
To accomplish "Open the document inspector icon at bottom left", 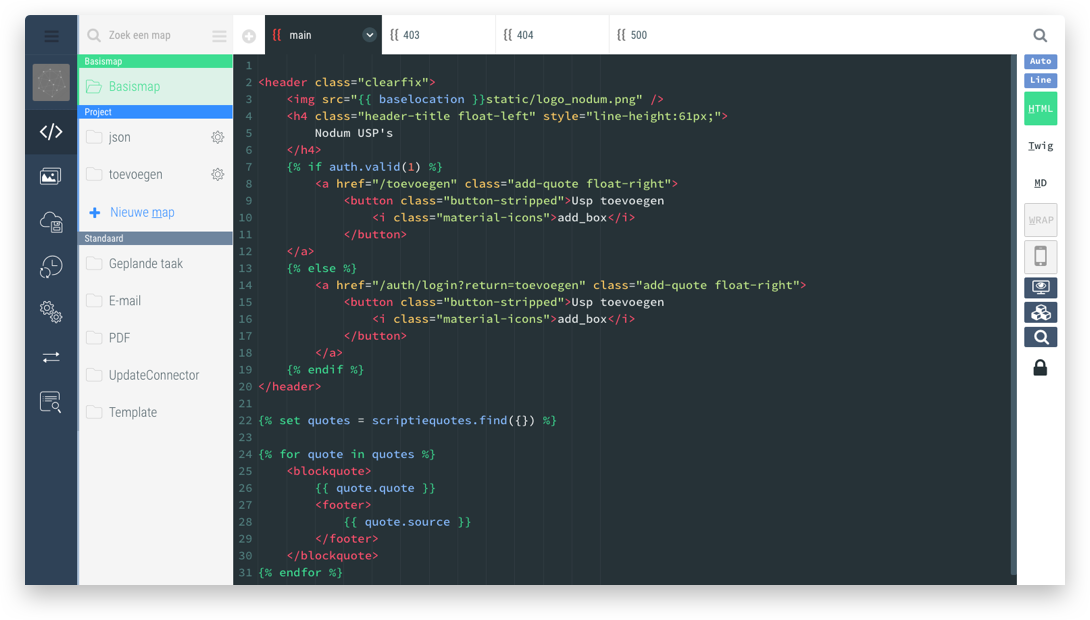I will tap(51, 402).
